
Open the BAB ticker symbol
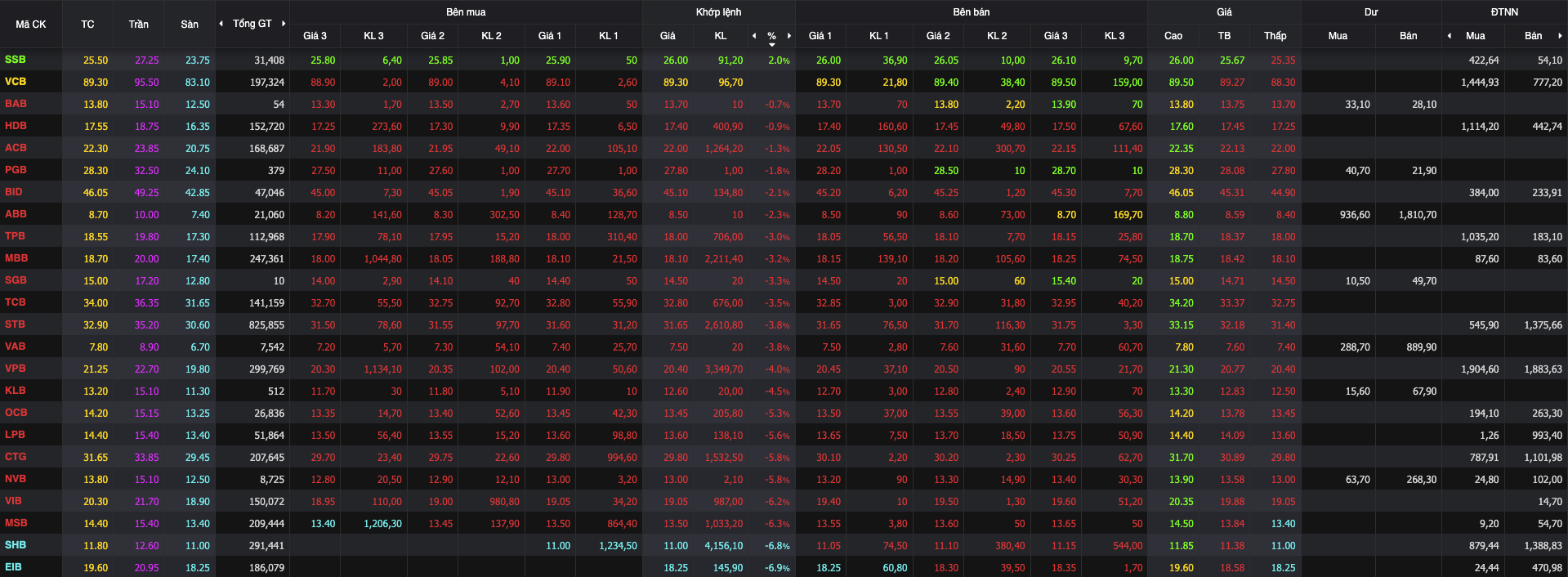click(16, 104)
